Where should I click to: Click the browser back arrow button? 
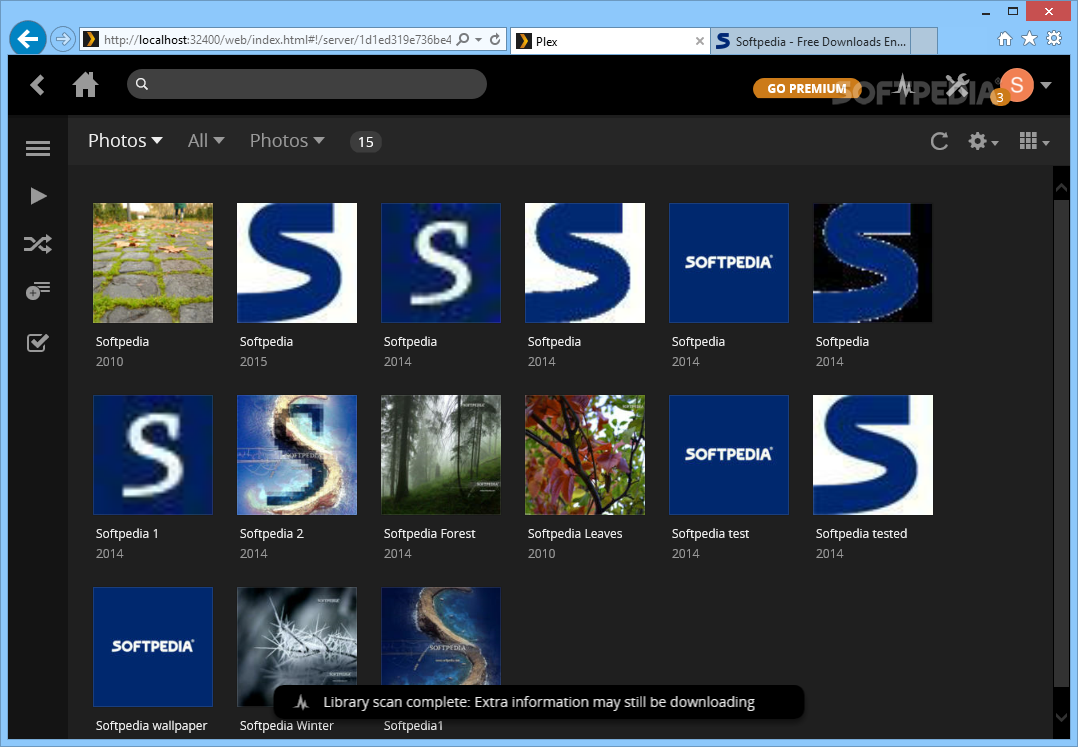[x=28, y=38]
